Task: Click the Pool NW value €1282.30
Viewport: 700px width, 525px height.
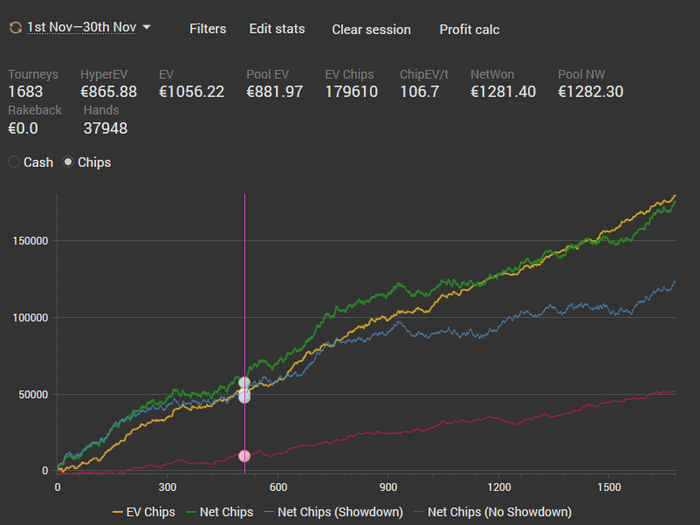Action: pyautogui.click(x=591, y=92)
